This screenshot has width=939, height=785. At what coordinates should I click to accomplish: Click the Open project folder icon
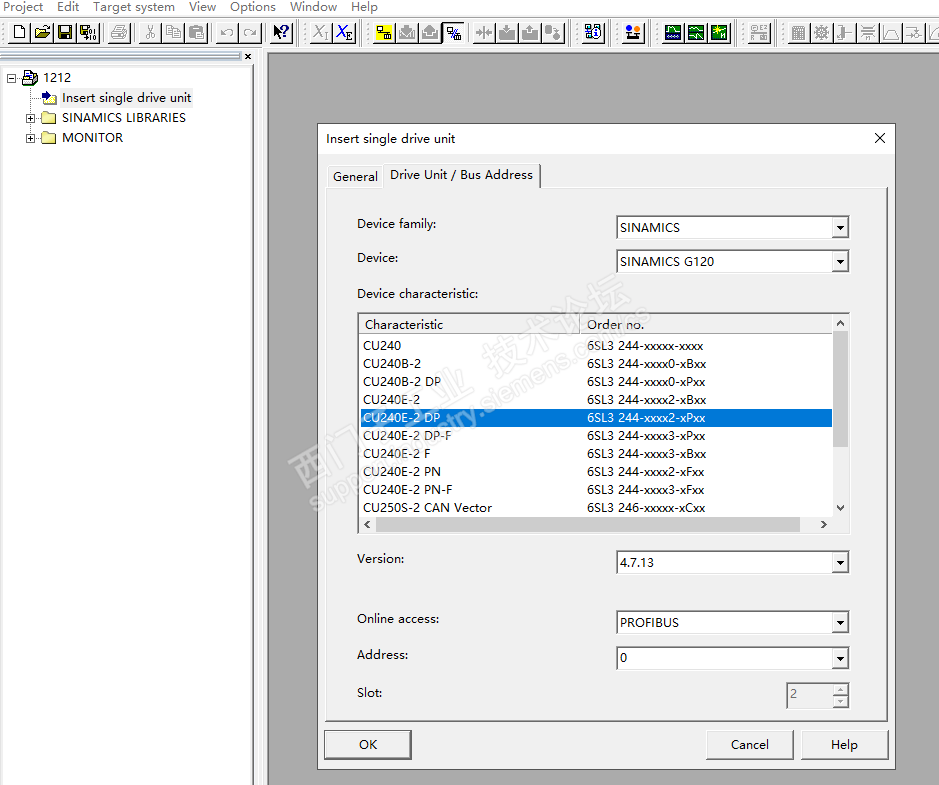[x=43, y=32]
